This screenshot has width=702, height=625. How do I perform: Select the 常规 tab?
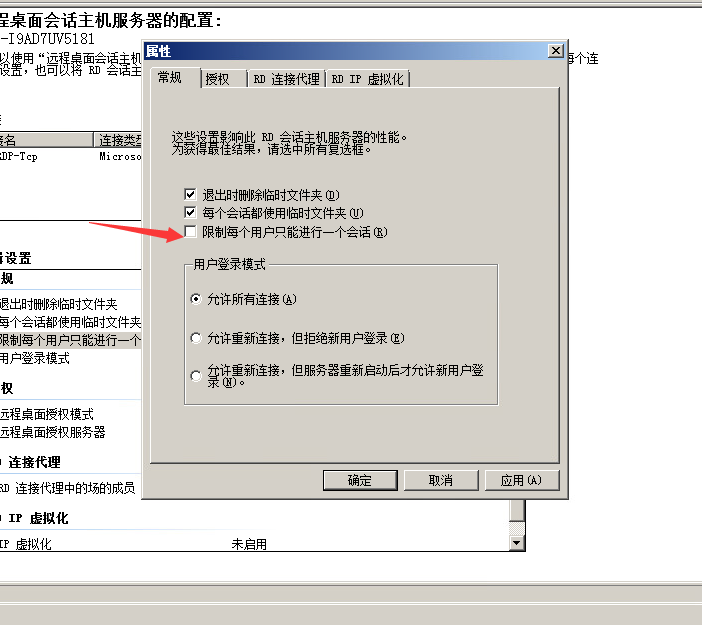click(x=170, y=78)
